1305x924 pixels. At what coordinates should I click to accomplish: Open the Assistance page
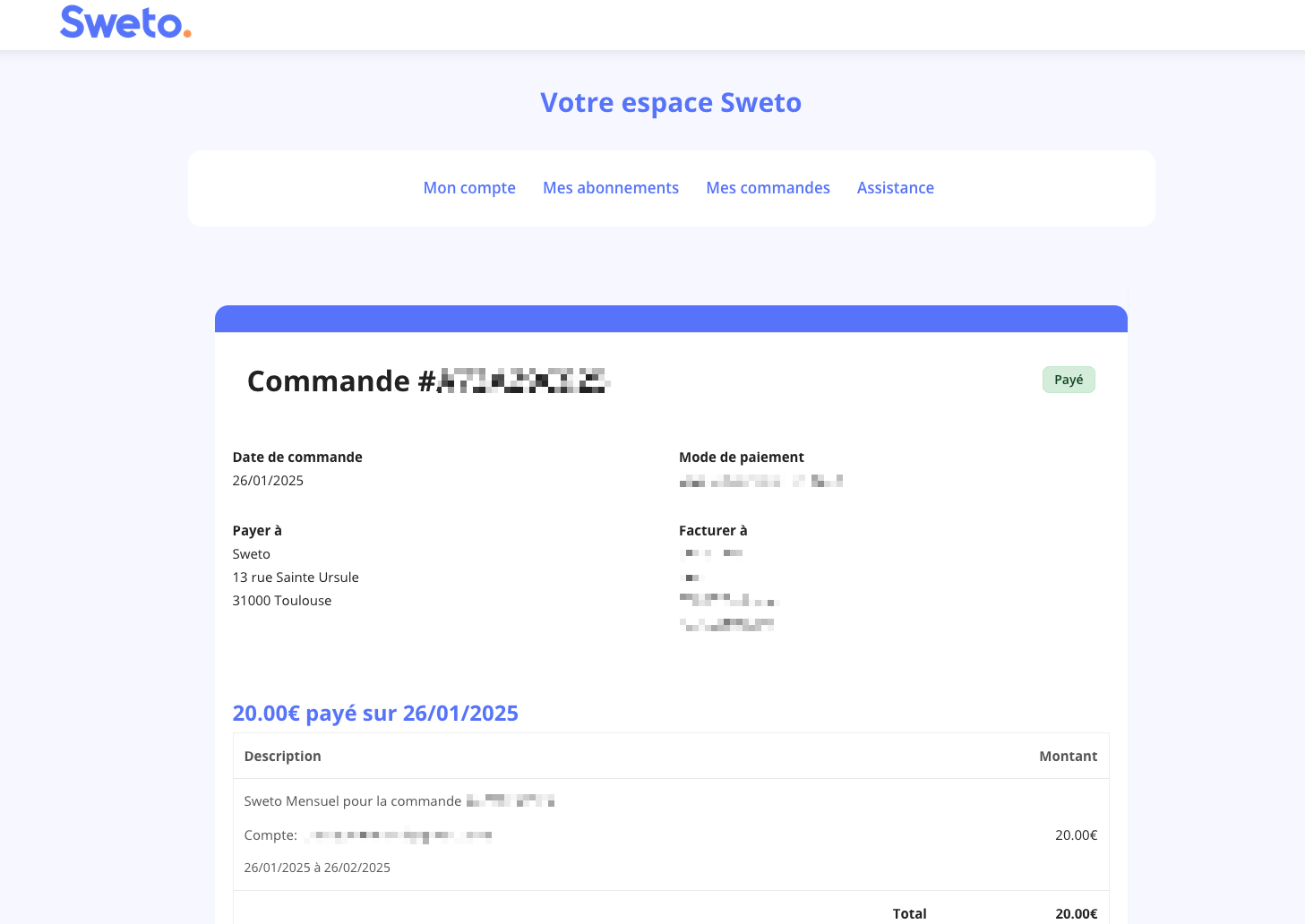895,188
